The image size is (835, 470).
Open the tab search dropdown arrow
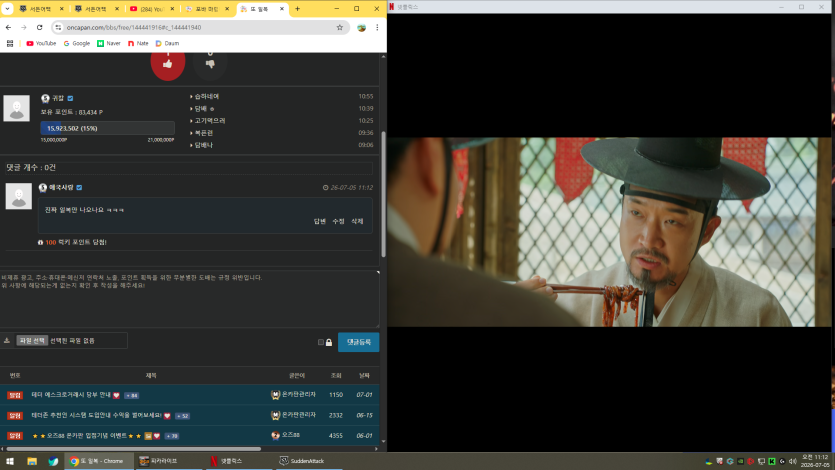click(7, 9)
